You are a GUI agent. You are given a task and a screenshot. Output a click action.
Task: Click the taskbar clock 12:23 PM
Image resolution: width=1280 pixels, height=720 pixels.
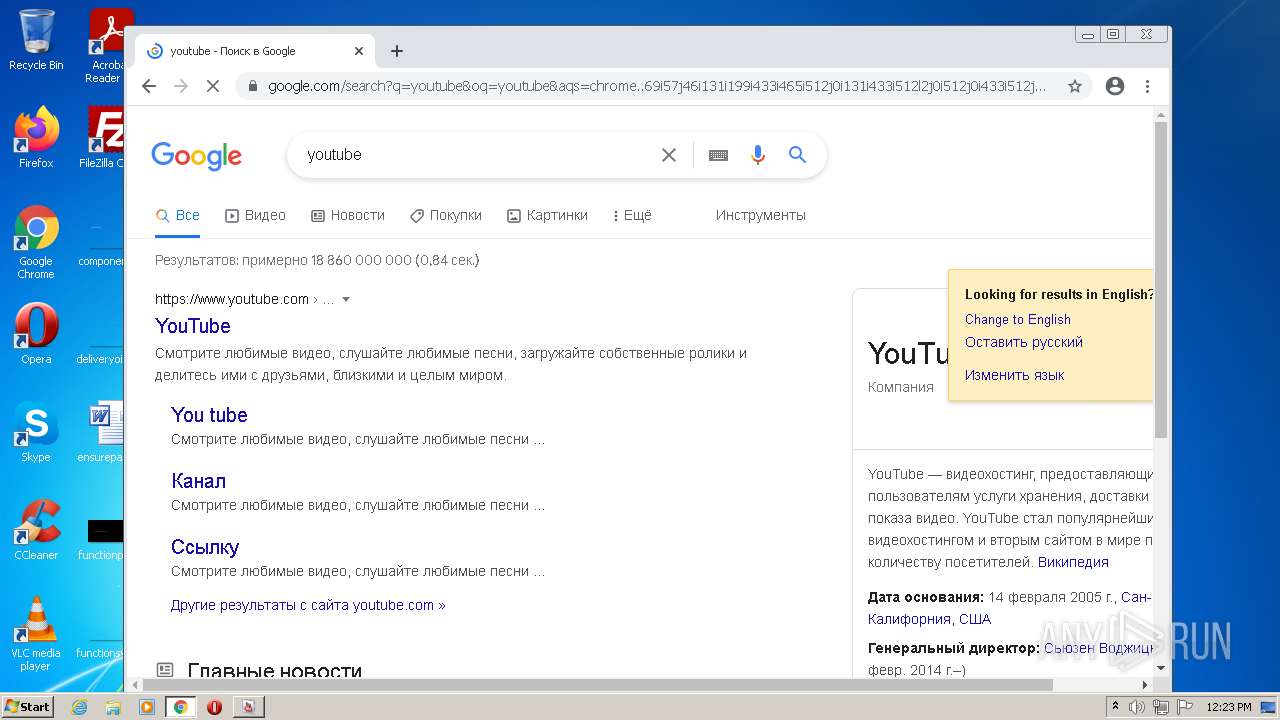click(x=1229, y=707)
